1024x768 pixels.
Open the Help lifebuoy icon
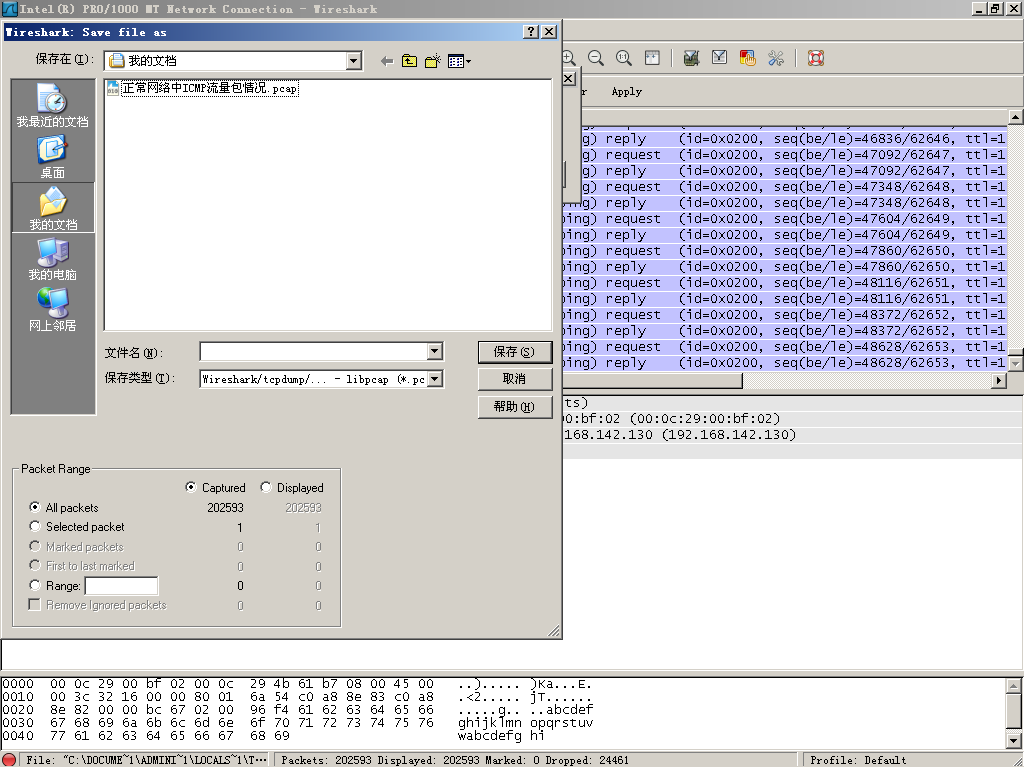pos(815,58)
